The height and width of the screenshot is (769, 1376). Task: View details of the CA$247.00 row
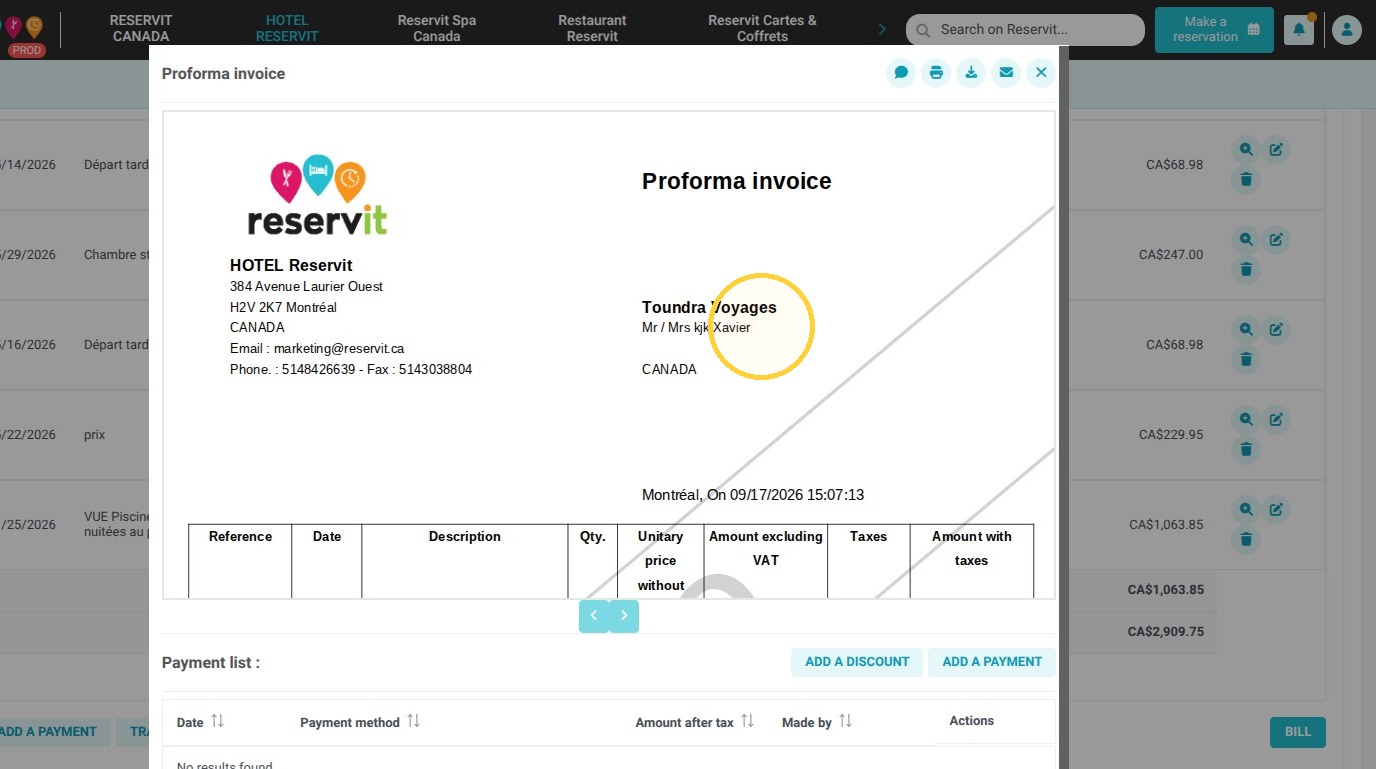(1246, 240)
